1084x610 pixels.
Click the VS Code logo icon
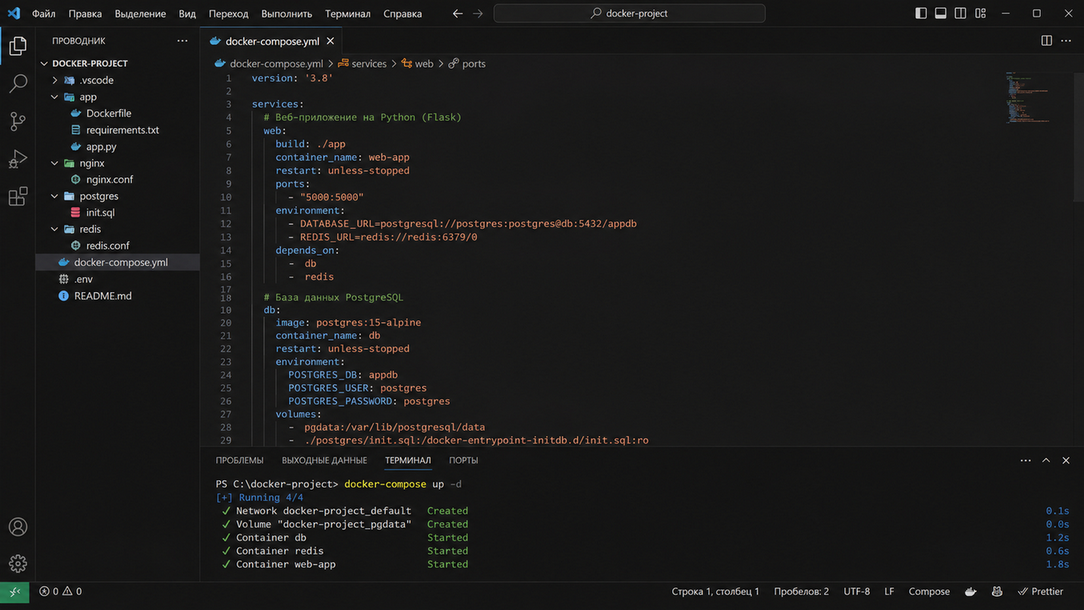pos(14,13)
